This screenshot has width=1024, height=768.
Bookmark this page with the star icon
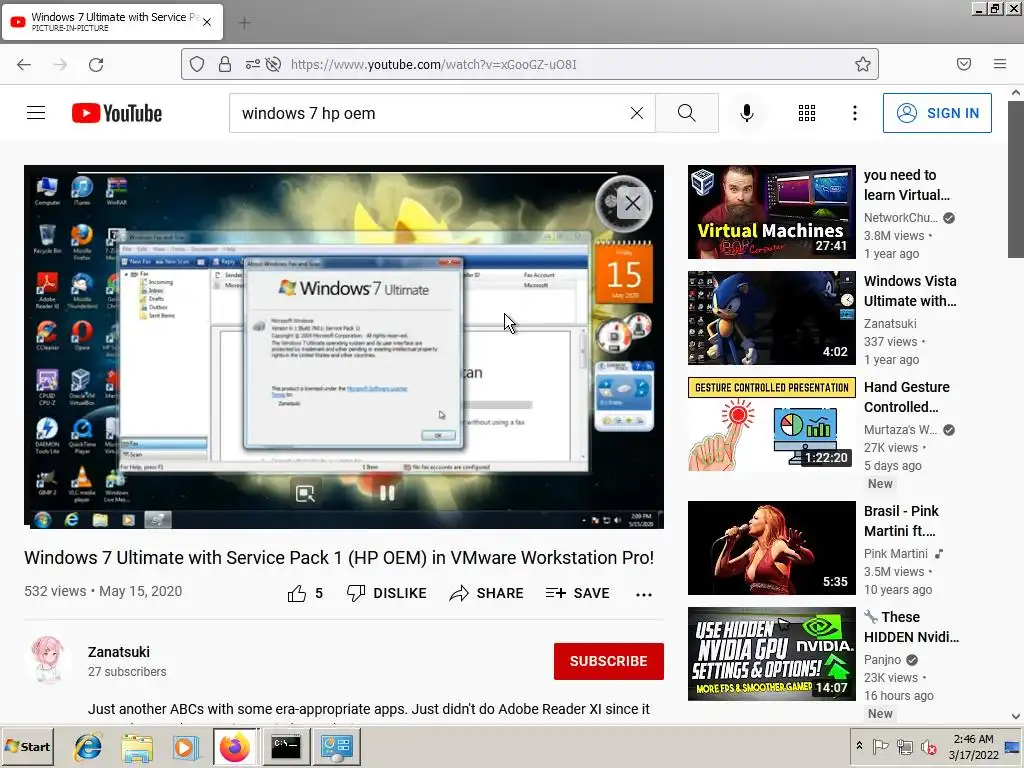tap(863, 64)
